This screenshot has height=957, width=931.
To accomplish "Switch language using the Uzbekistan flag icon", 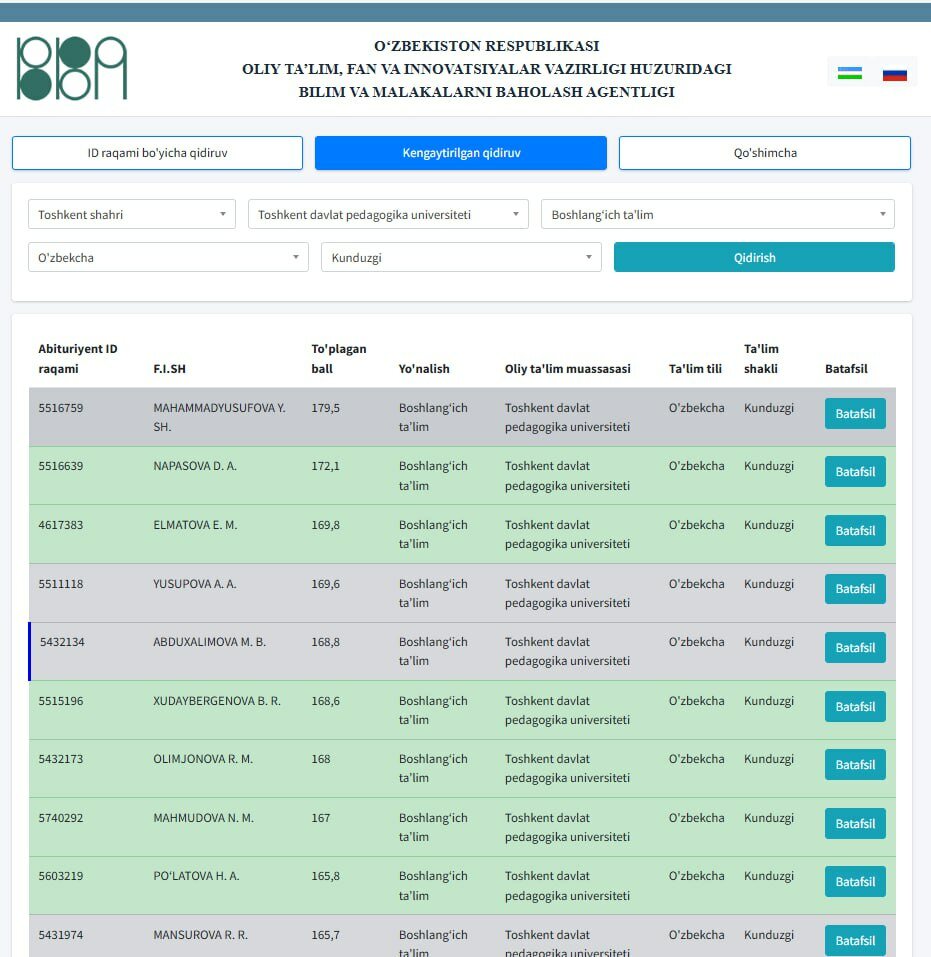I will pos(849,73).
